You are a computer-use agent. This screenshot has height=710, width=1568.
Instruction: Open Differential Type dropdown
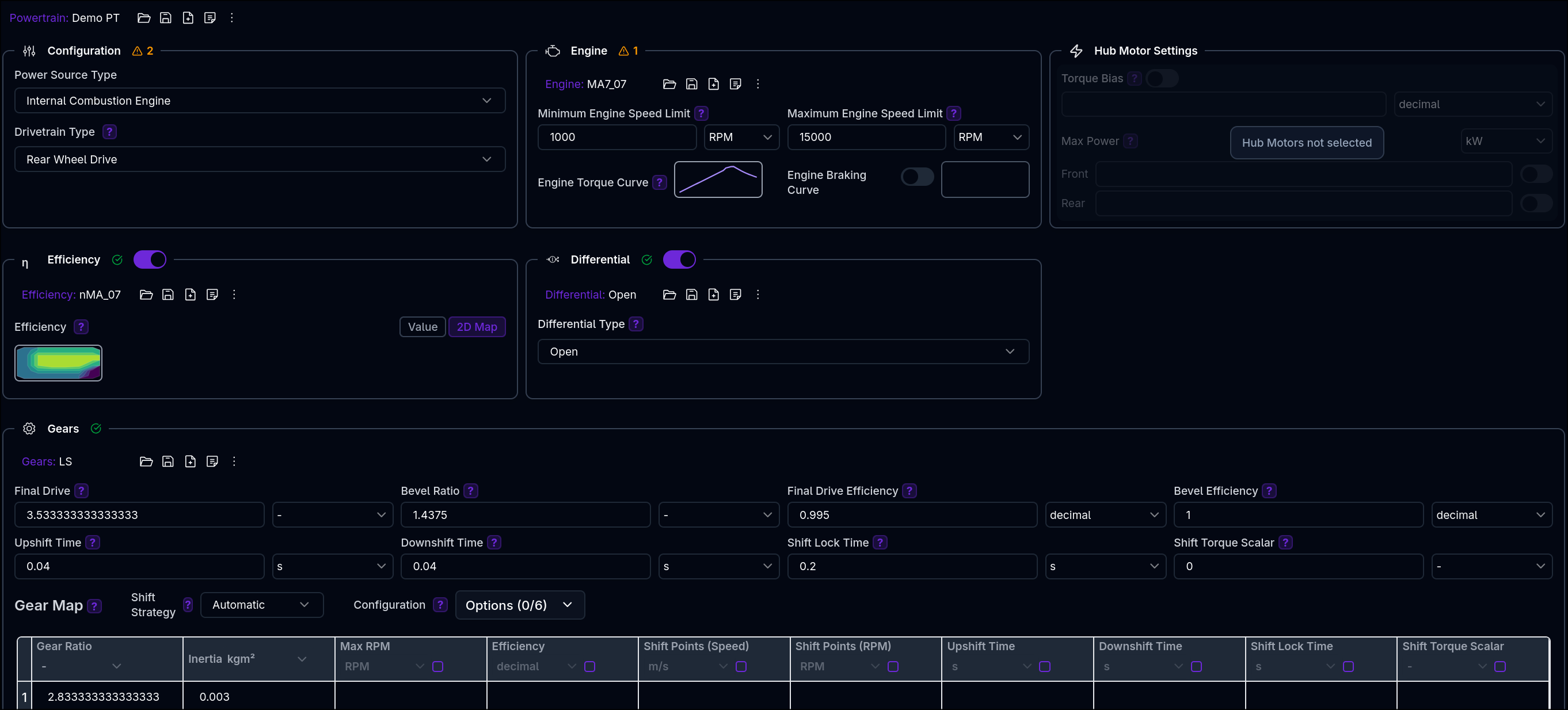(x=783, y=351)
